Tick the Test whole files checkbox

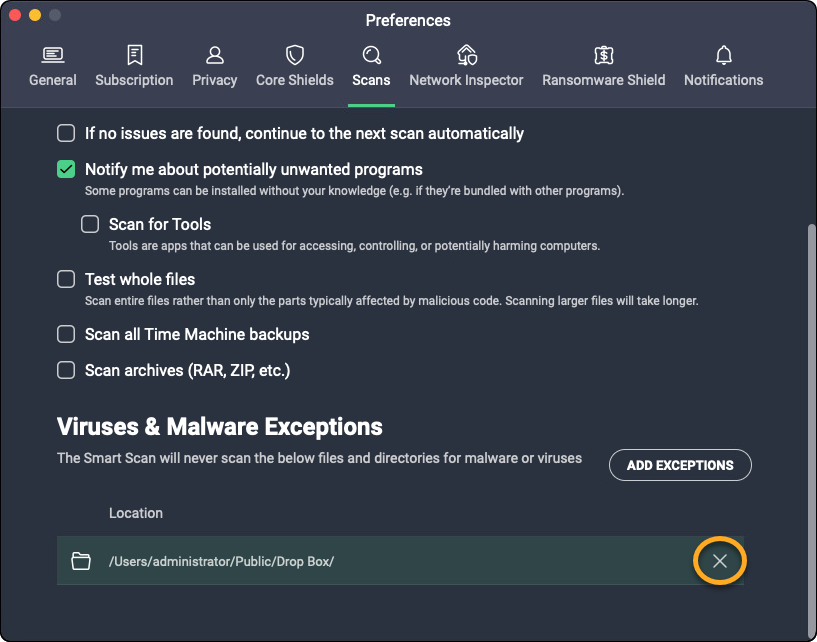66,279
